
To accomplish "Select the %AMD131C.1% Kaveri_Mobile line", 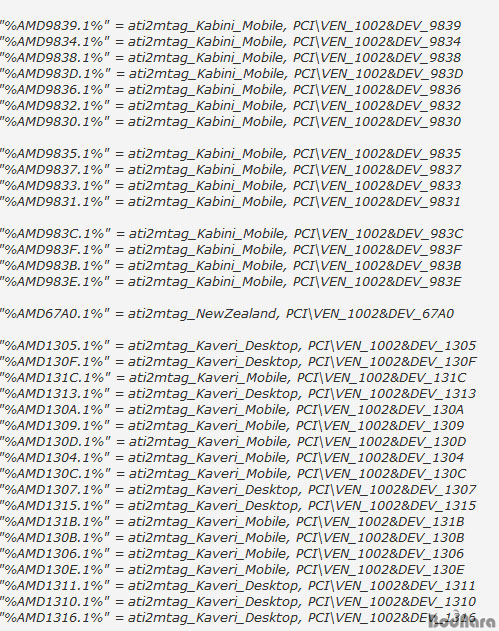I will [233, 377].
